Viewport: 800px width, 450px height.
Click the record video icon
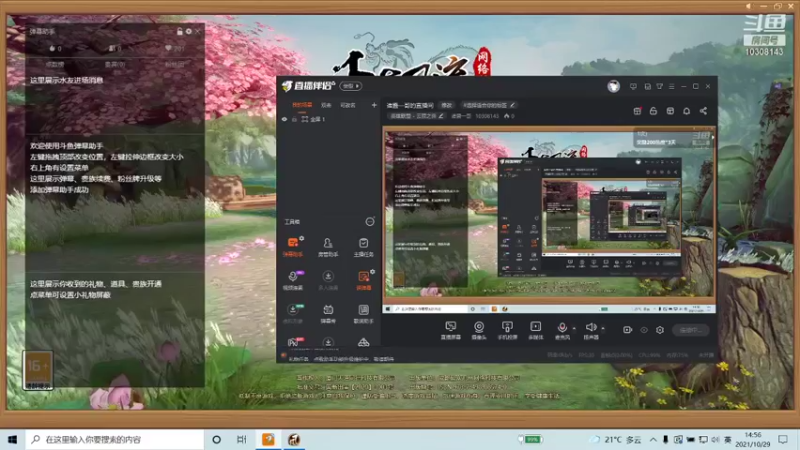628,330
